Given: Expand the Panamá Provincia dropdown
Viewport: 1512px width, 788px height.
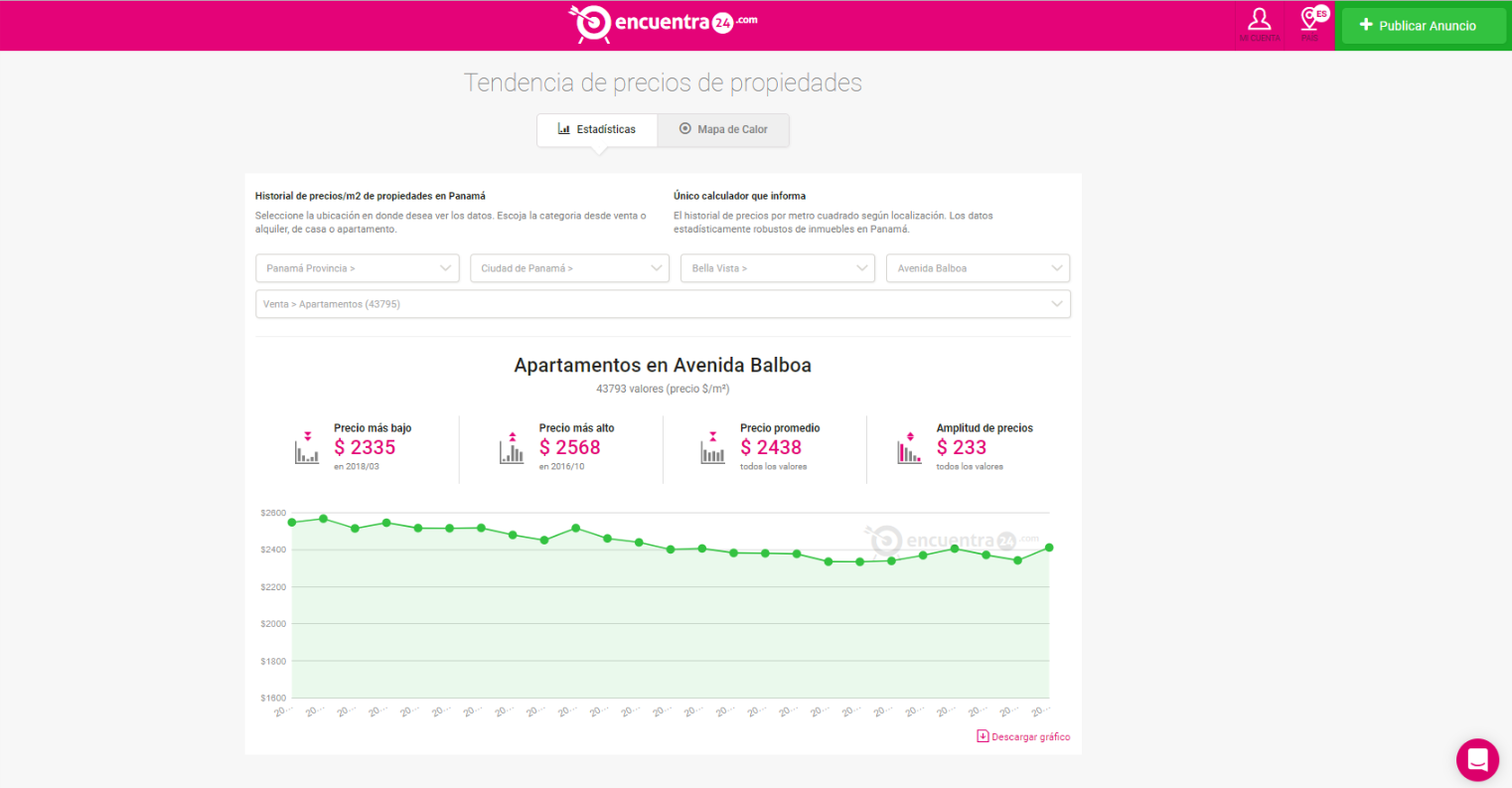Looking at the screenshot, I should tap(358, 268).
